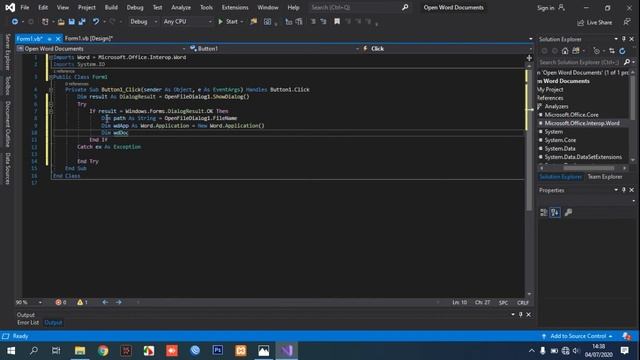
Task: Select the System.Core reference
Action: [560, 140]
